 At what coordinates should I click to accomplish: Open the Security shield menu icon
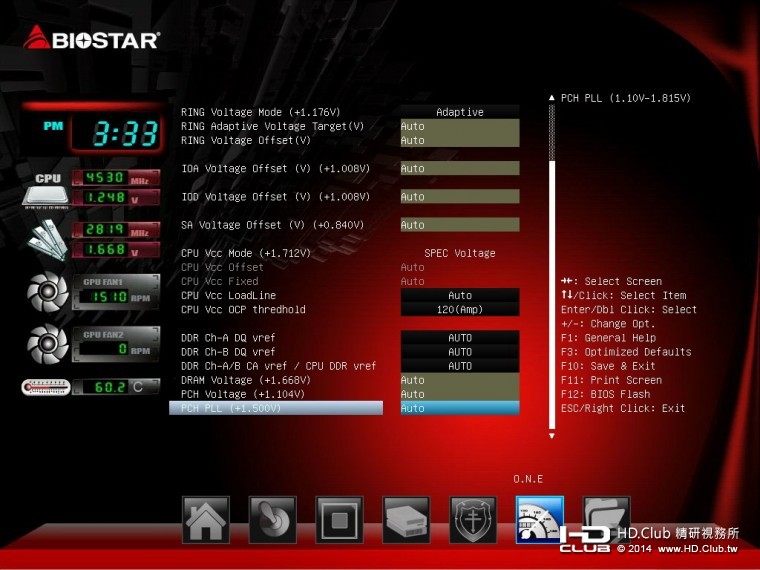tap(473, 520)
